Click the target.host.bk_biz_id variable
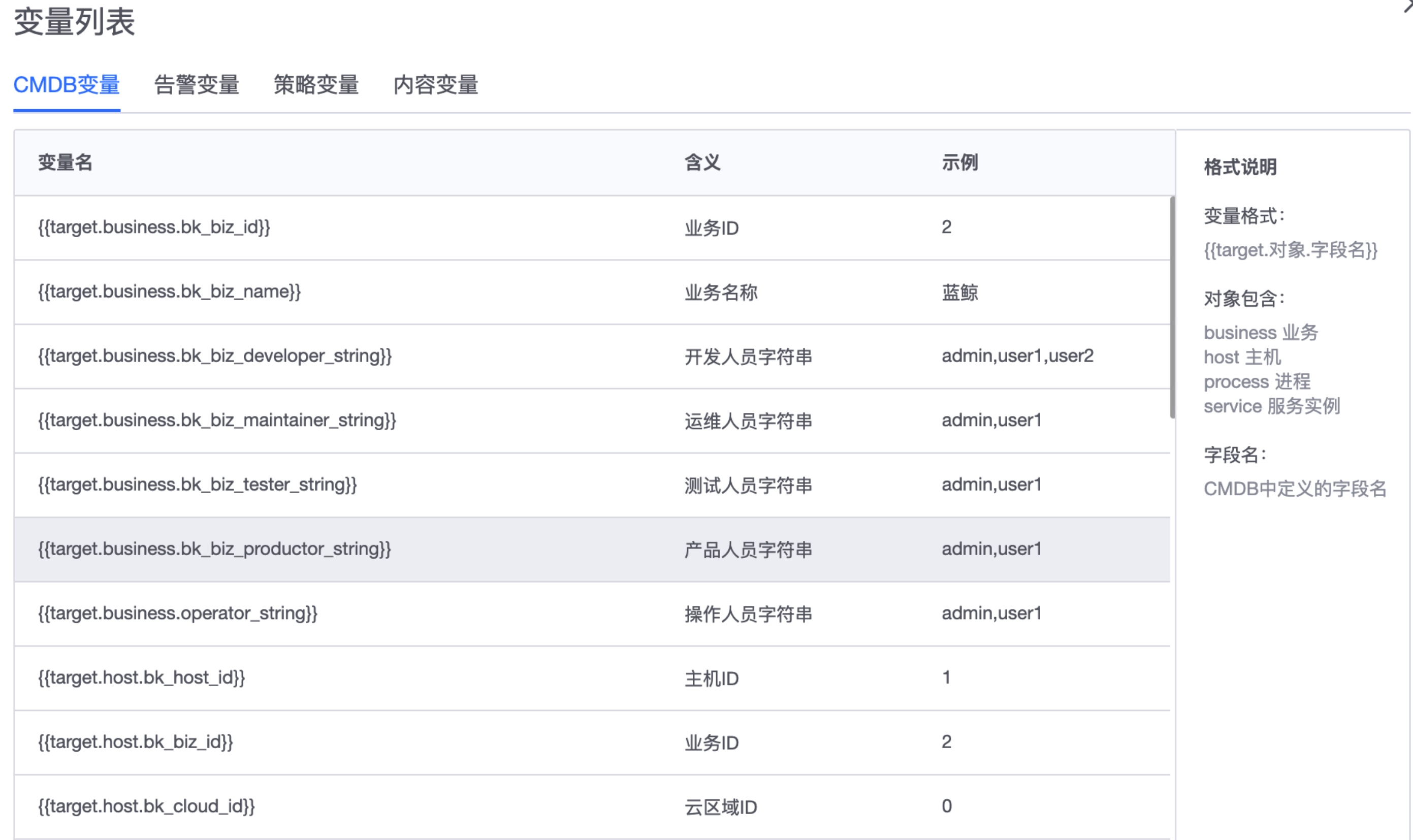This screenshot has height=840, width=1413. 135,742
